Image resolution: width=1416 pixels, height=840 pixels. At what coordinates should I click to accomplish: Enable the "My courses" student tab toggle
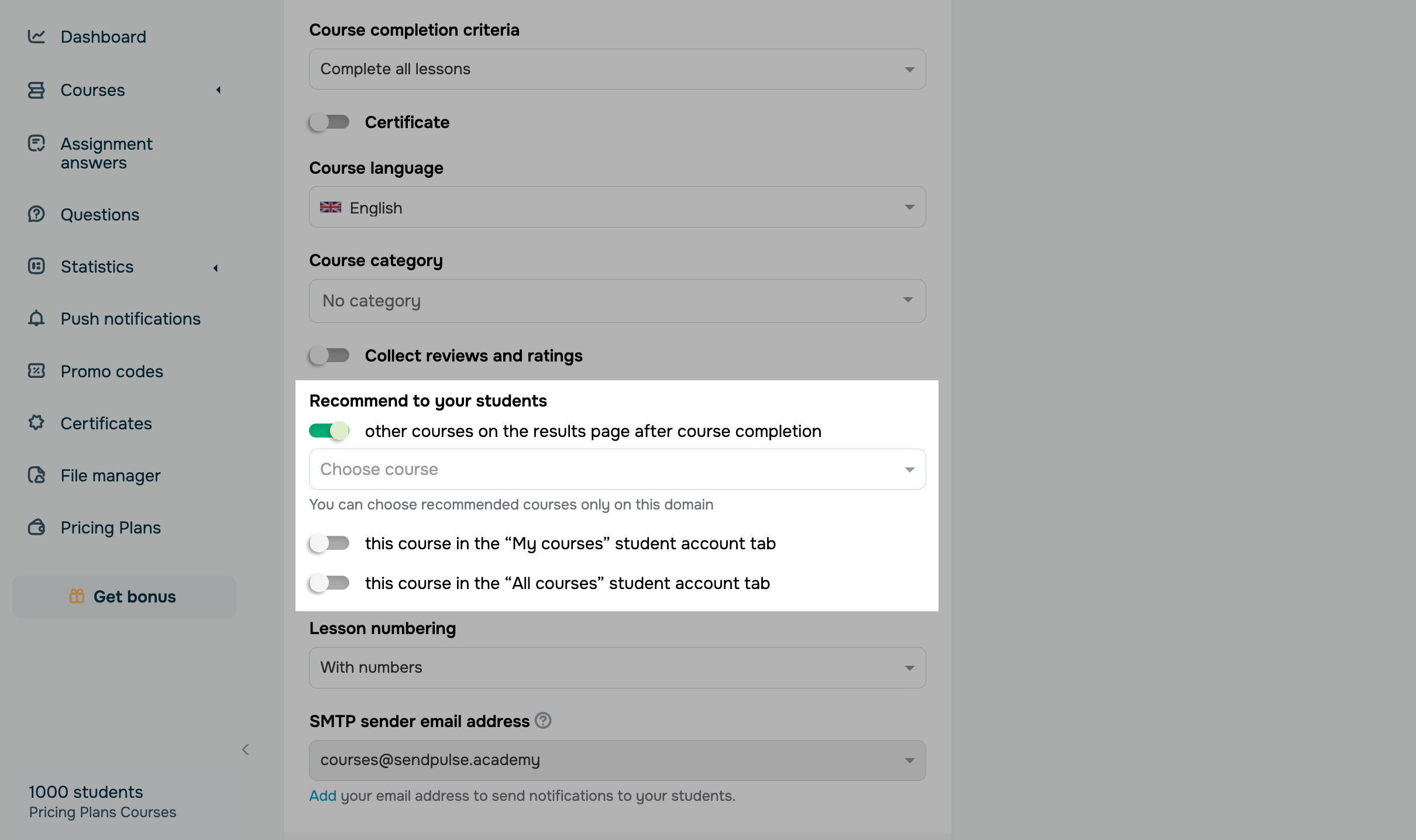pyautogui.click(x=329, y=543)
